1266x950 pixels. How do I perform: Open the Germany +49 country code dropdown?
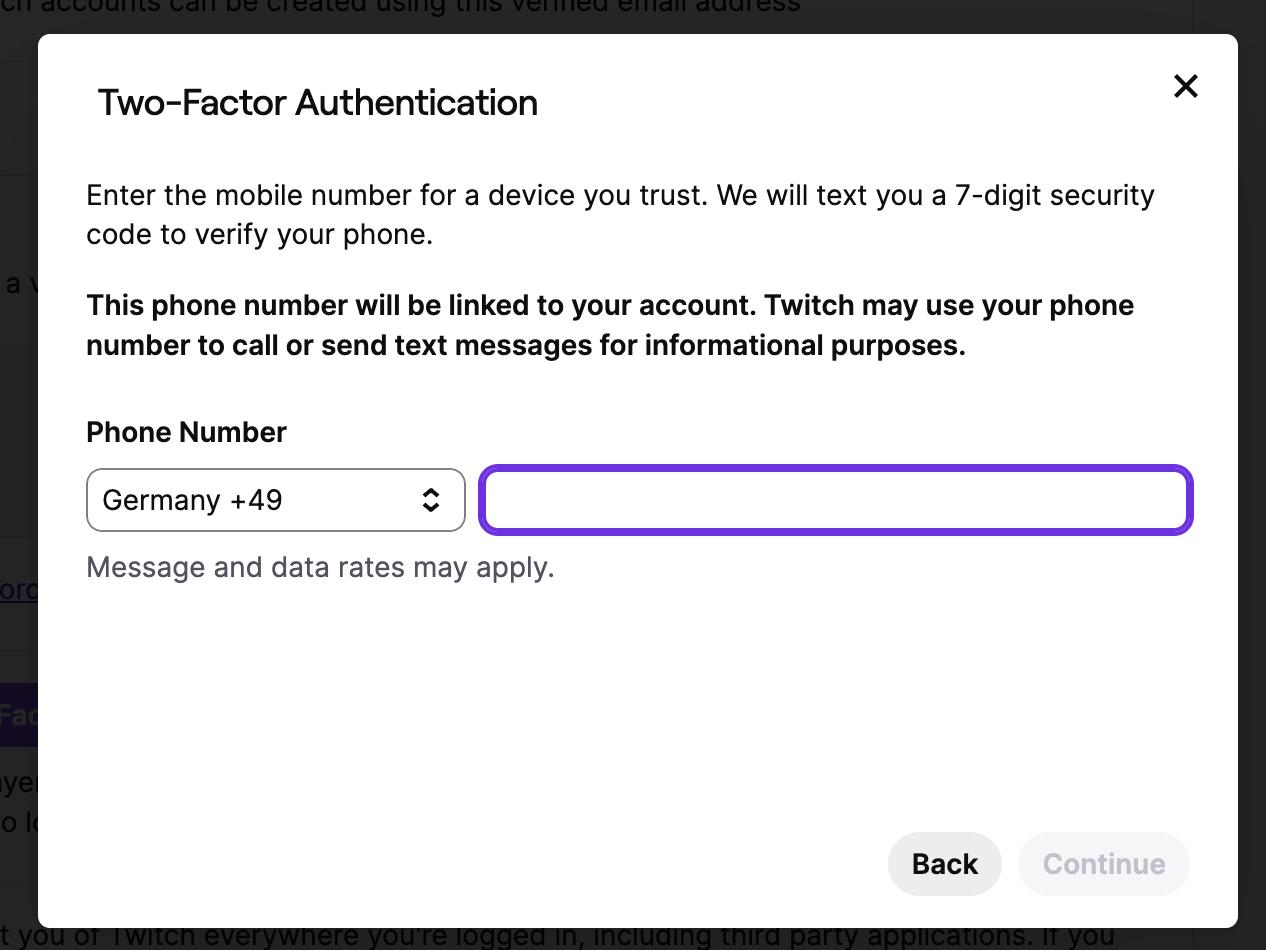pyautogui.click(x=275, y=500)
